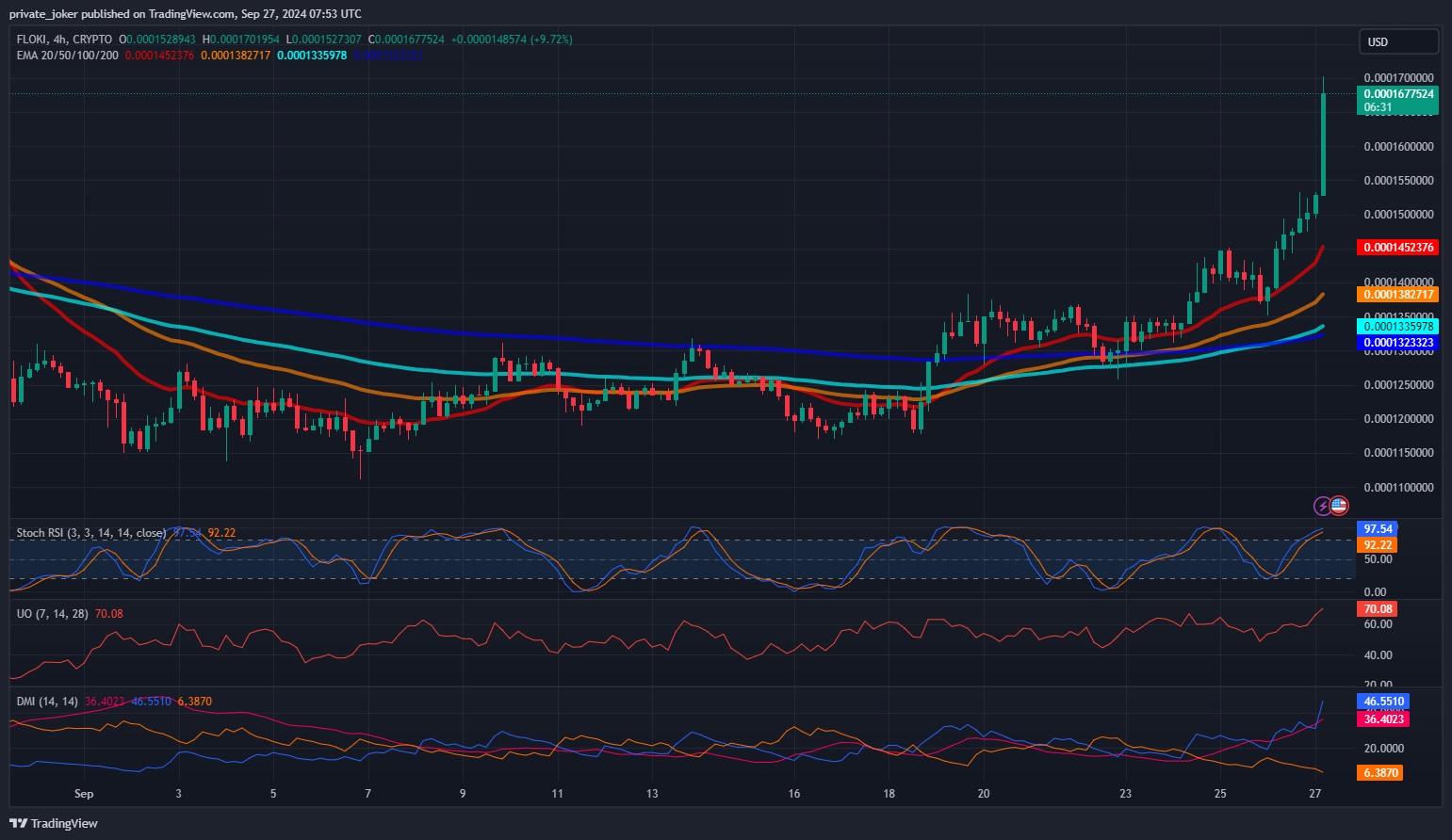Click the 27 date label on the time axis

pos(1315,794)
